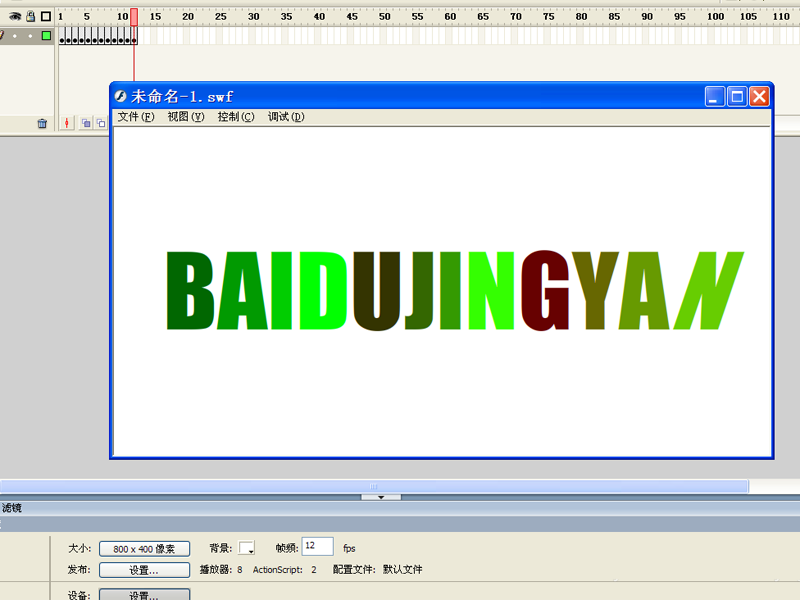Open the 调试(D) menu in the SWF window
Viewport: 800px width, 600px height.
pyautogui.click(x=286, y=117)
